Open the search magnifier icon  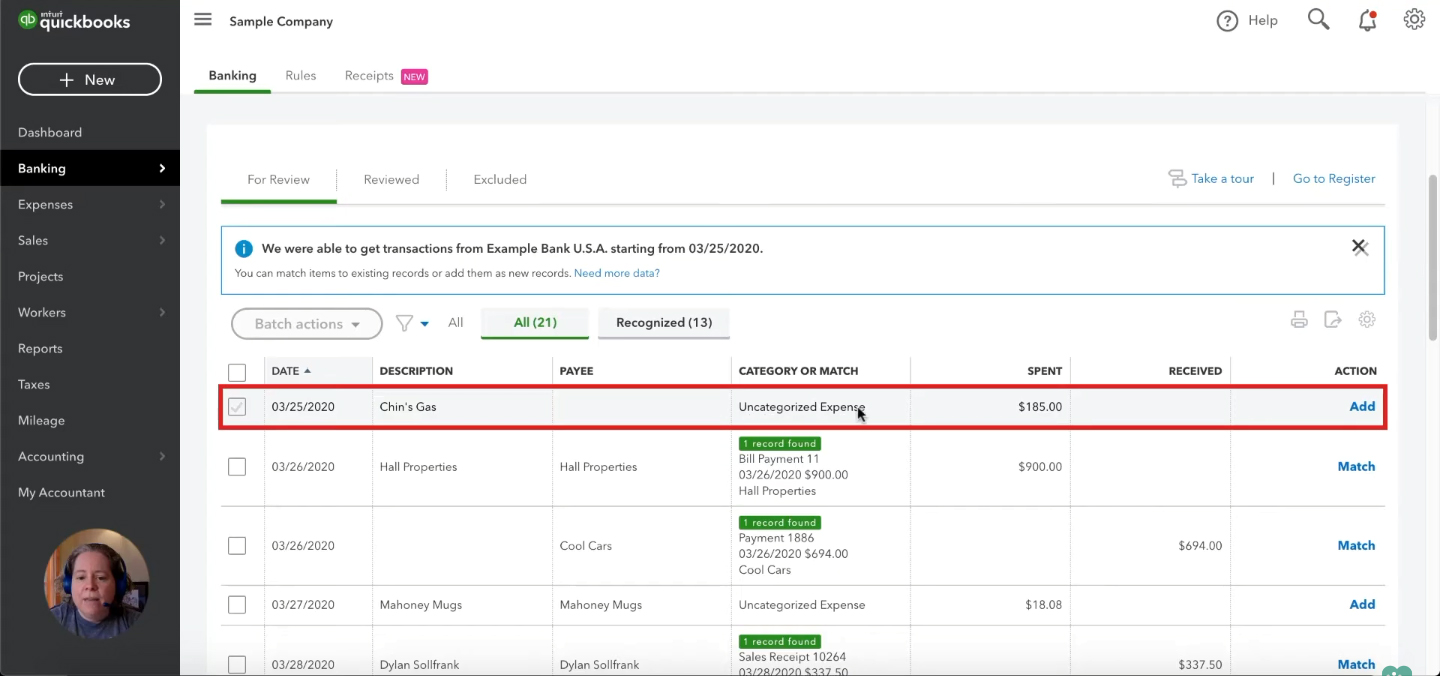pyautogui.click(x=1319, y=20)
